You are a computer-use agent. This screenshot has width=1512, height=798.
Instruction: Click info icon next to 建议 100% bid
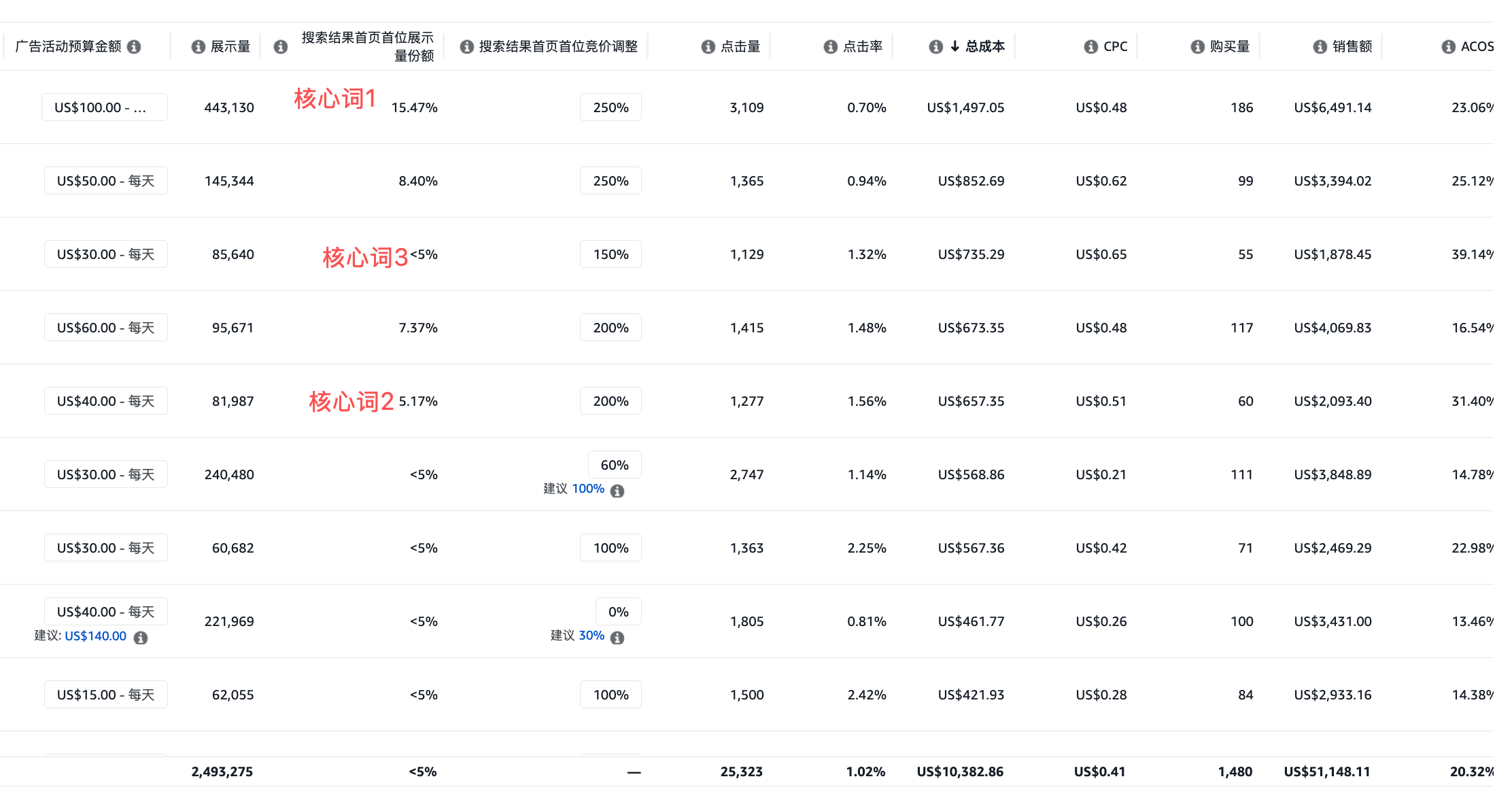click(x=617, y=491)
